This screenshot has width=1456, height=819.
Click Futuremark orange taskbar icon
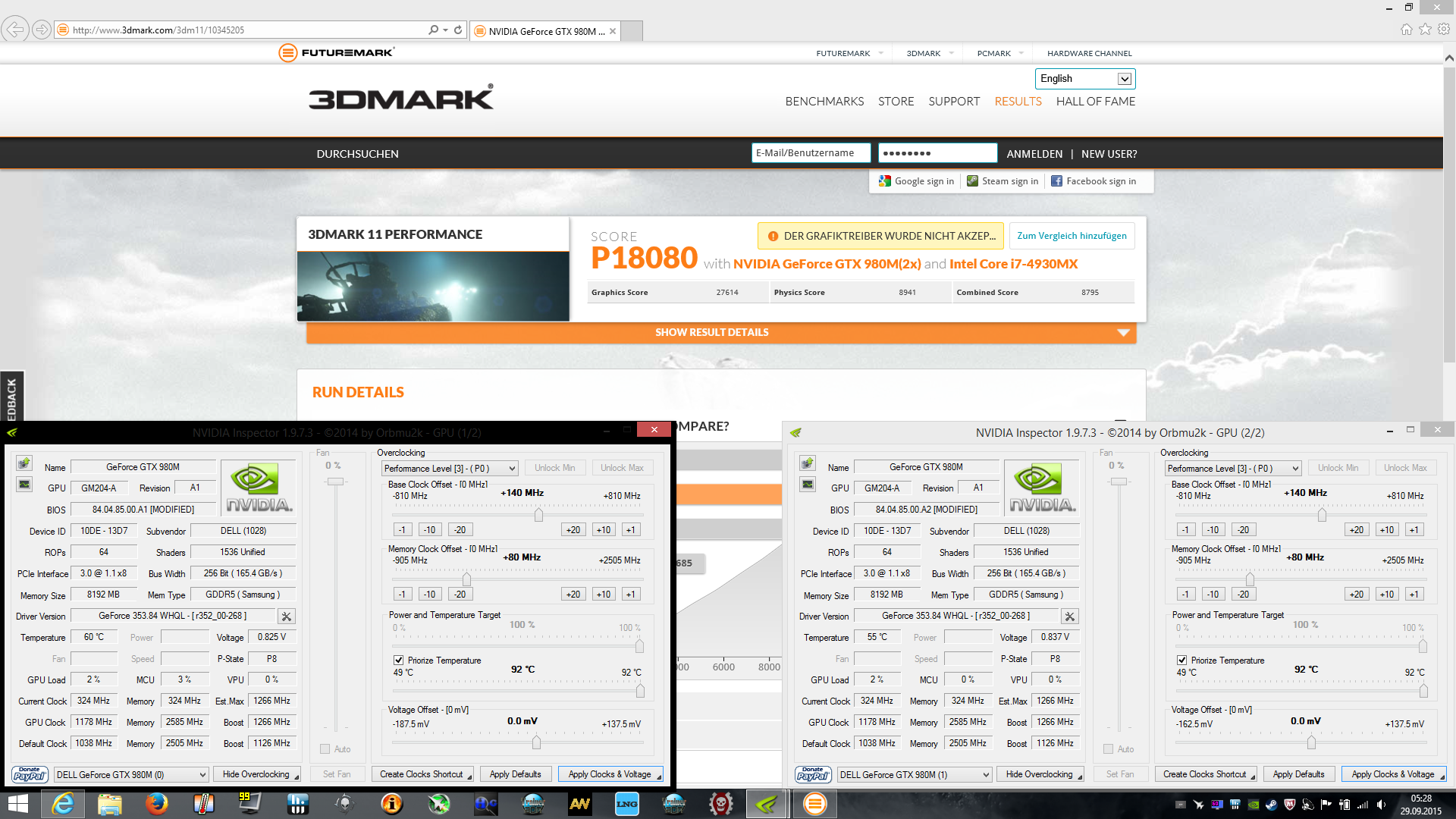[814, 804]
